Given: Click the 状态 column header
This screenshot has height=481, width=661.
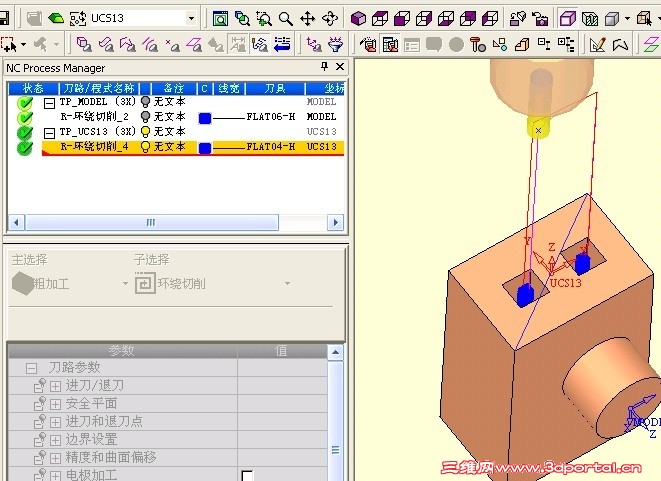Looking at the screenshot, I should click(x=33, y=88).
